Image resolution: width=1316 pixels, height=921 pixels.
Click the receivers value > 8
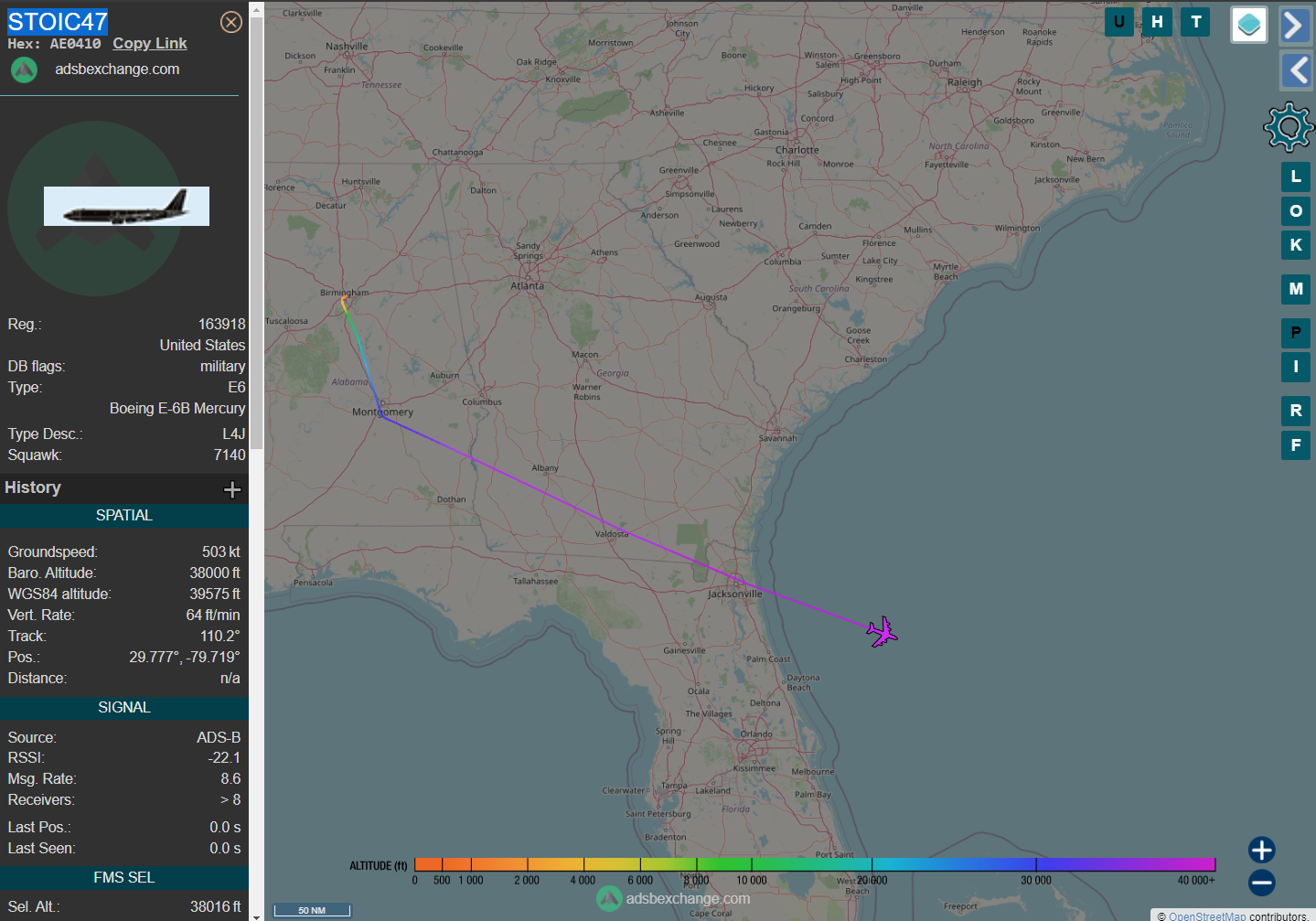[x=230, y=799]
